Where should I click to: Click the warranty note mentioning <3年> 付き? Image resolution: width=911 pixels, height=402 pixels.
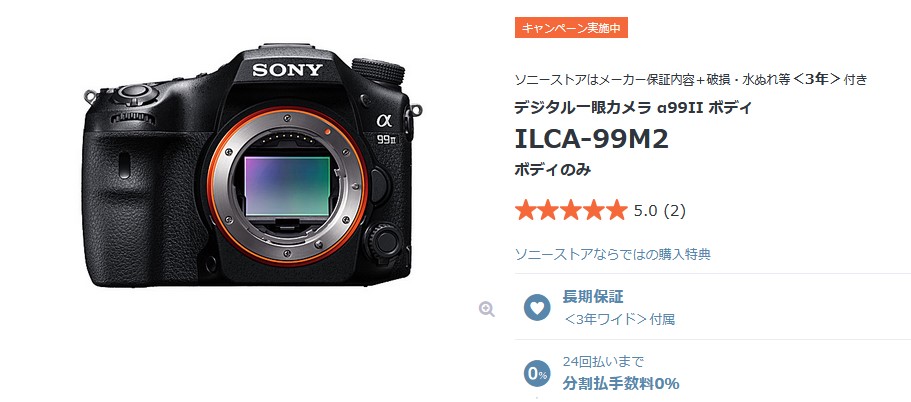point(691,80)
